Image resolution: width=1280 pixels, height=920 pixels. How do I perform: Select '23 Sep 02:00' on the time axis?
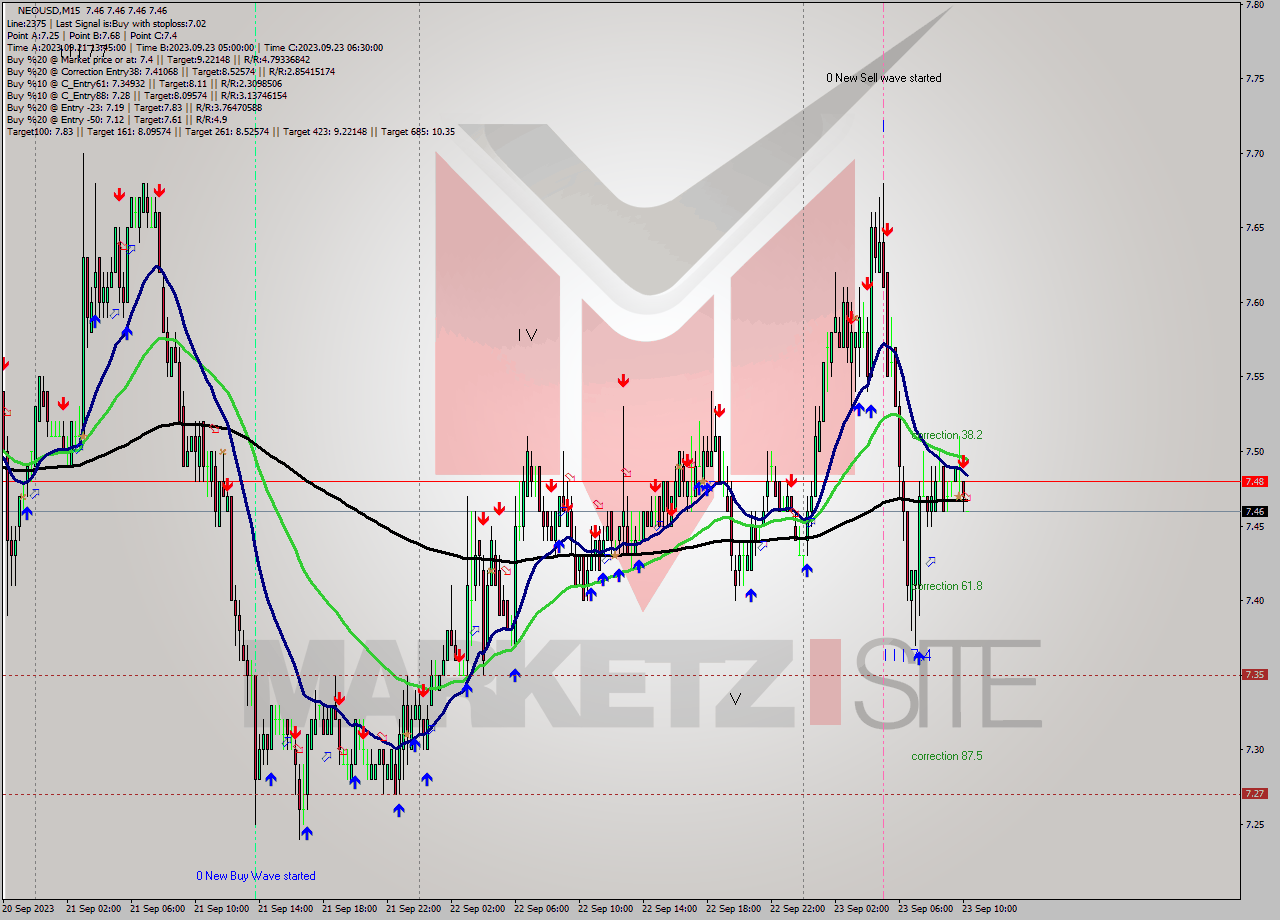coord(861,909)
